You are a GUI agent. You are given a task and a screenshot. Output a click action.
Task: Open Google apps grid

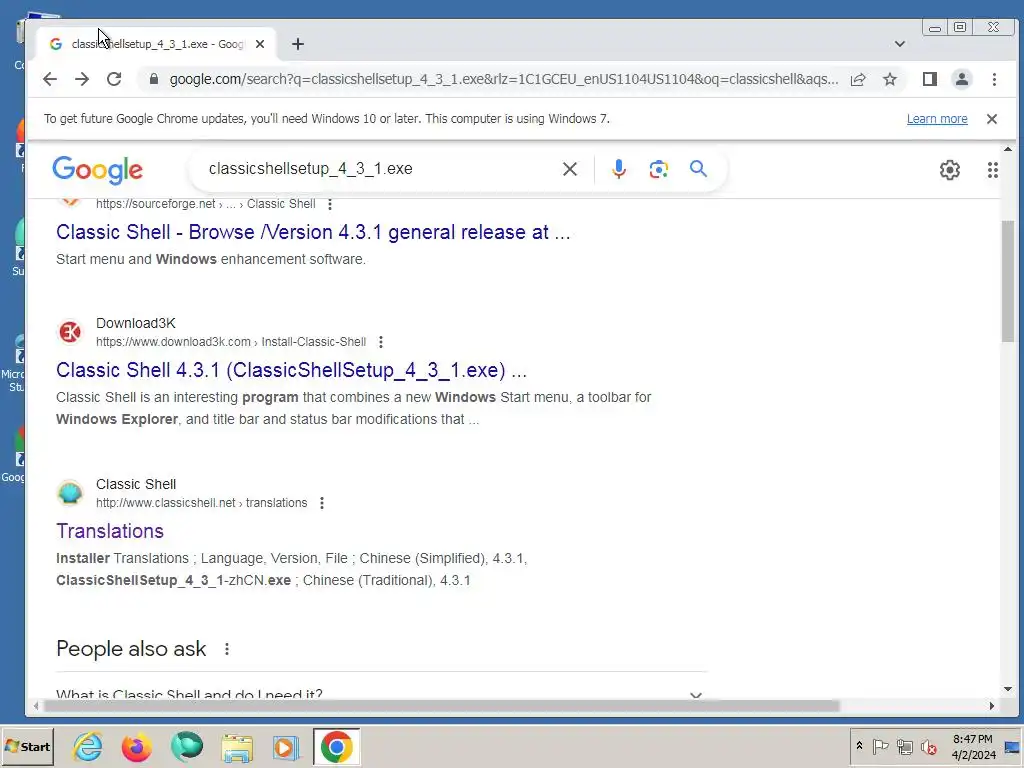pyautogui.click(x=993, y=170)
